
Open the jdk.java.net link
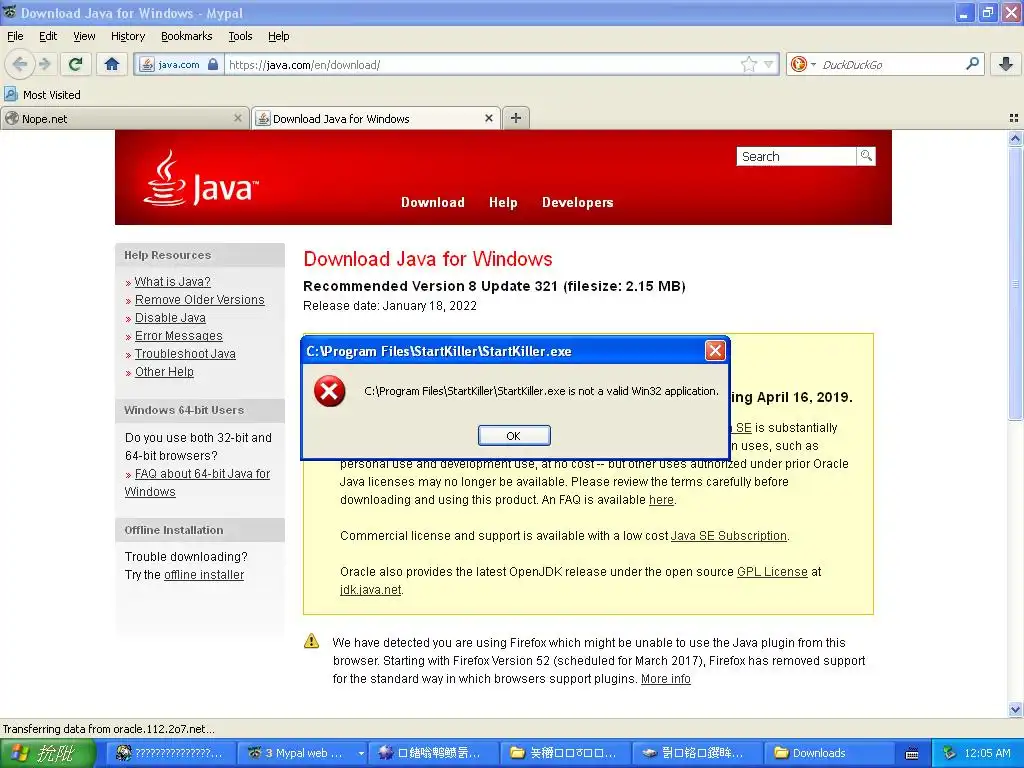(370, 590)
